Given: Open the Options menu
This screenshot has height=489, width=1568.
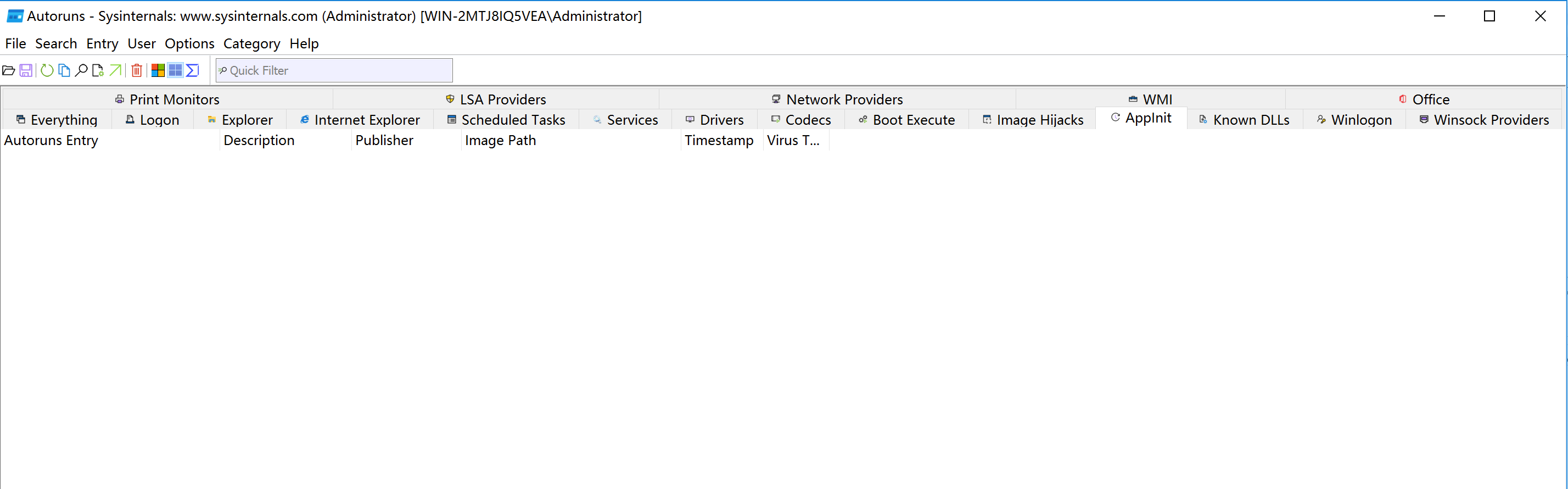Looking at the screenshot, I should coord(189,44).
